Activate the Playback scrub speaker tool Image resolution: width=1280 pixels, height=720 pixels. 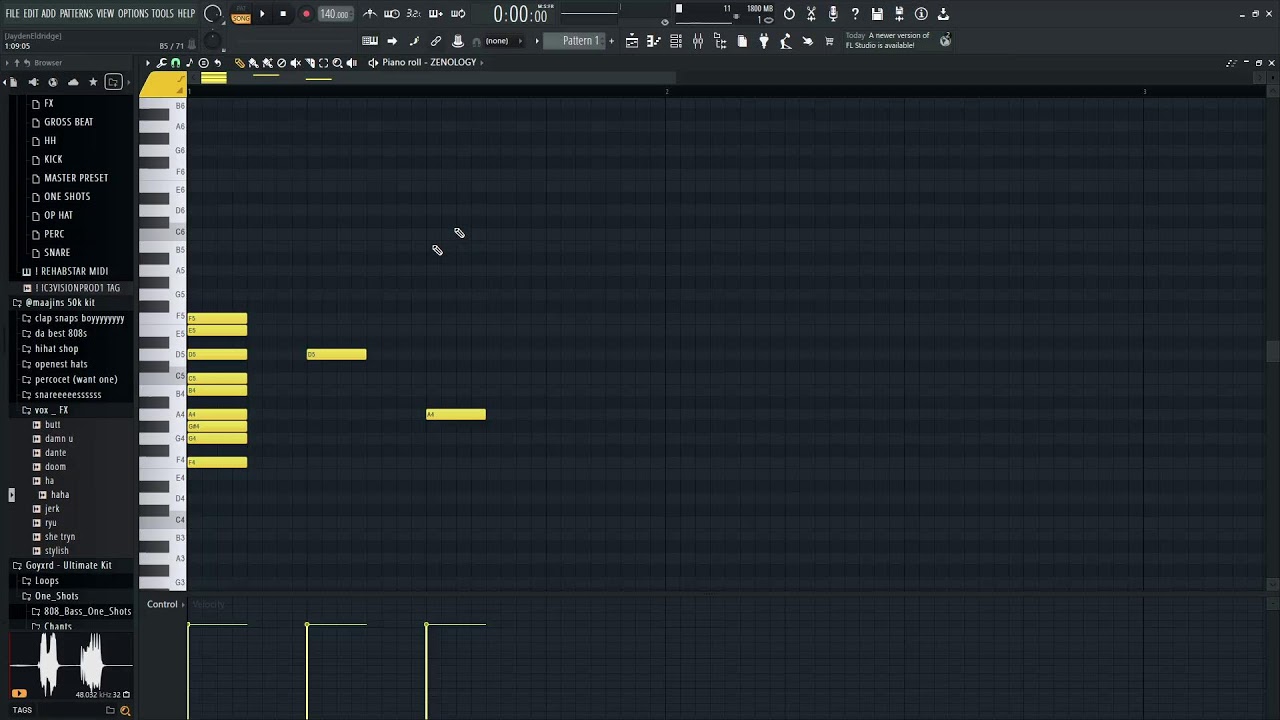[351, 62]
